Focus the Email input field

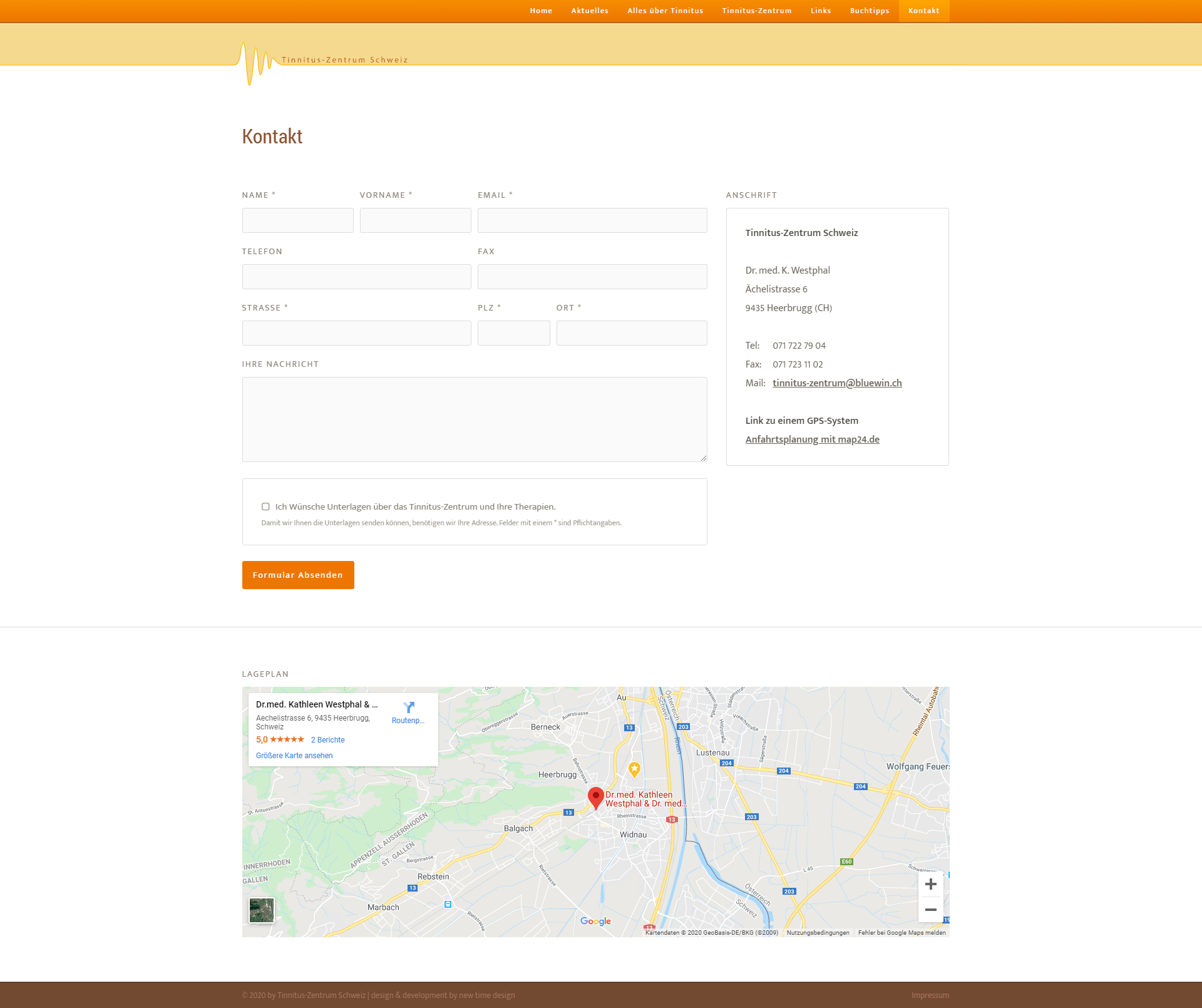tap(592, 220)
